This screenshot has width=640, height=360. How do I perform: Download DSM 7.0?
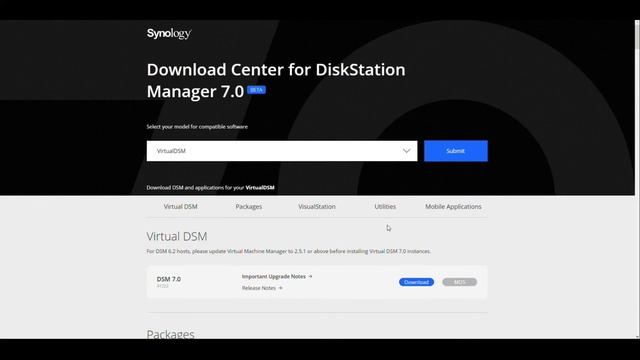(416, 282)
